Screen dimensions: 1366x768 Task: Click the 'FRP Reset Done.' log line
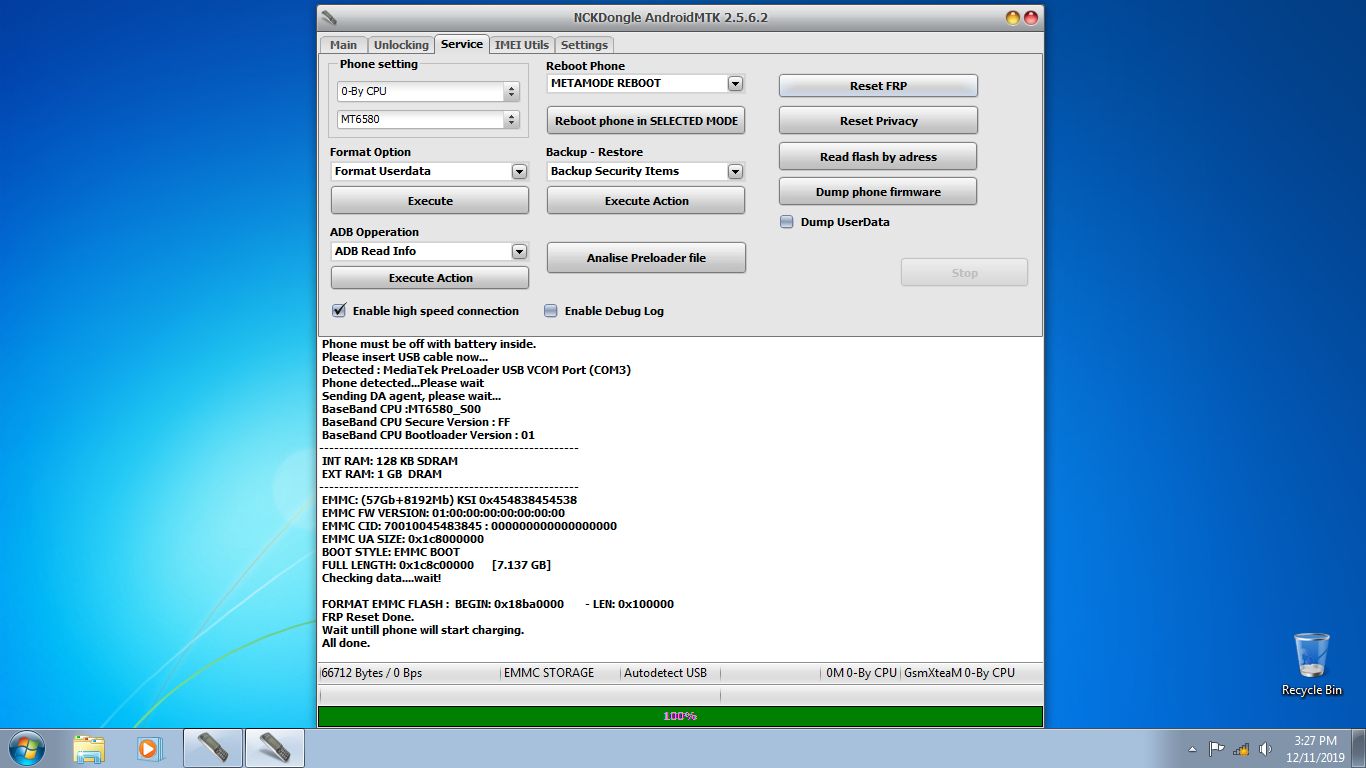click(x=368, y=617)
